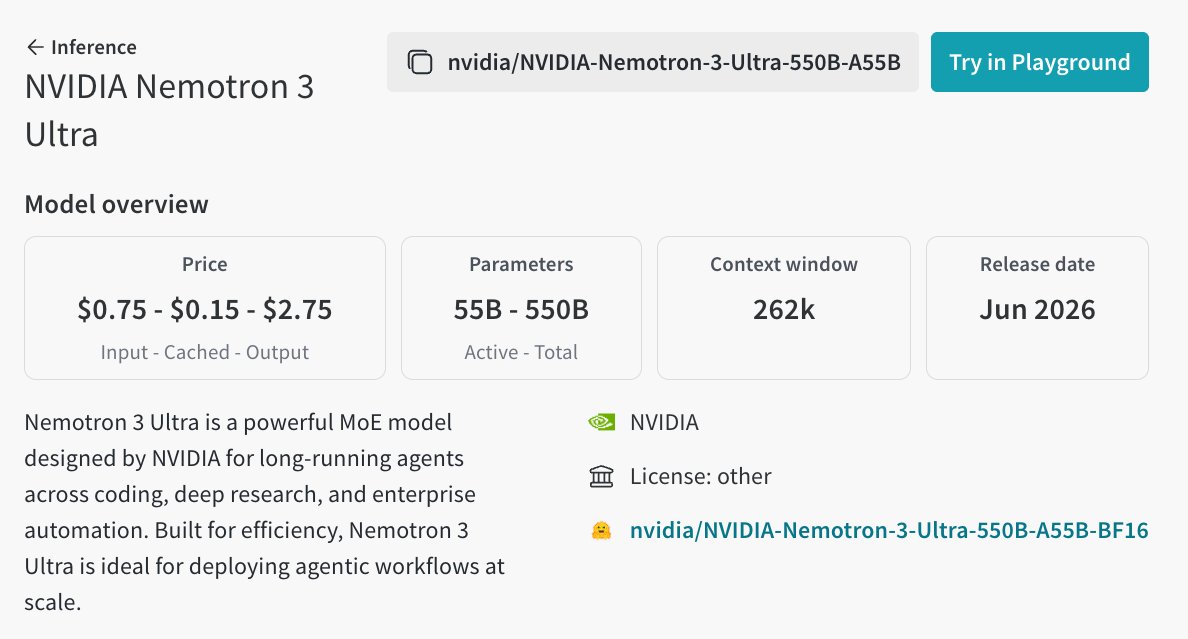Viewport: 1188px width, 639px height.
Task: Click the Jun 2026 value
Action: coord(1037,309)
